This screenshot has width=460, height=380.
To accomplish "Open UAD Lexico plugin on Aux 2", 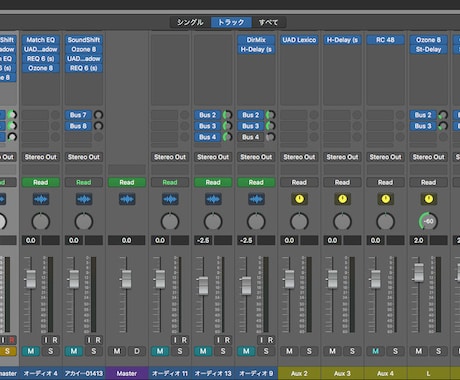I will click(x=299, y=40).
